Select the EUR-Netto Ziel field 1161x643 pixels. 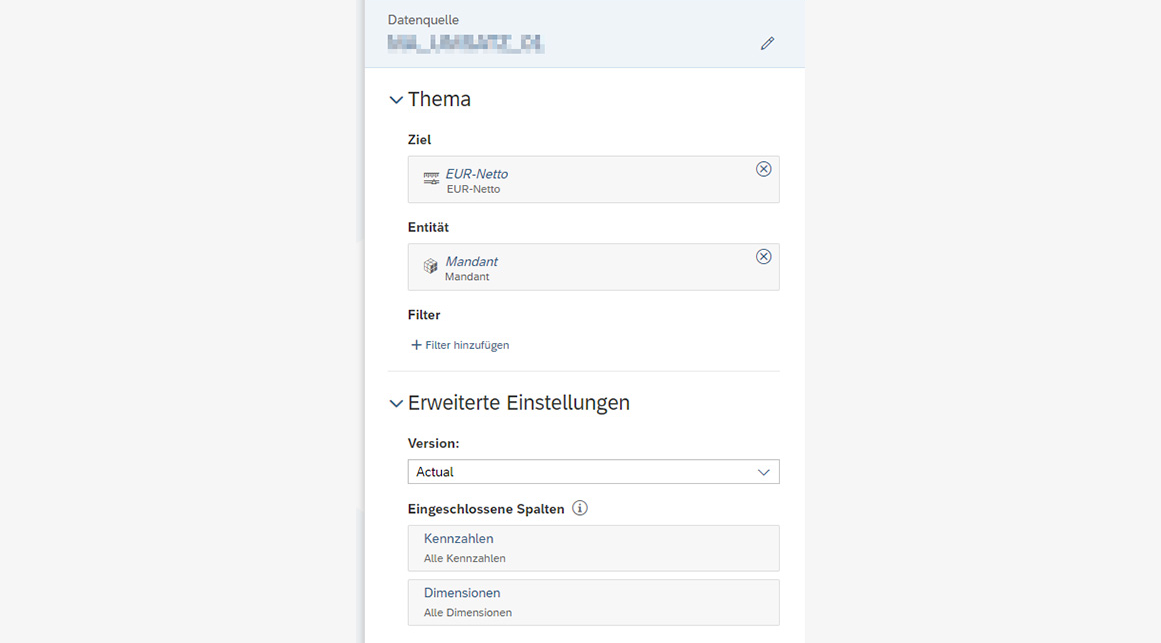coord(593,179)
